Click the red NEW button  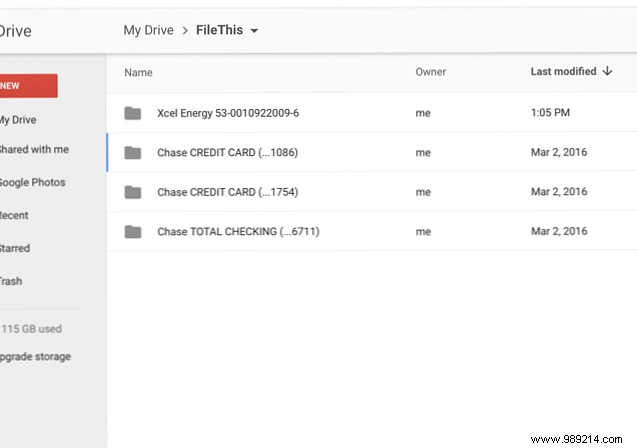click(28, 86)
